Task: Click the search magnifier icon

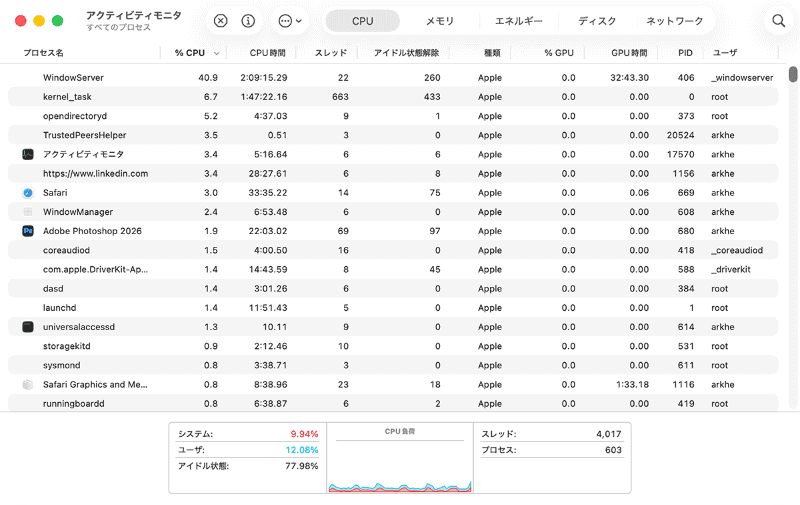Action: coord(779,21)
